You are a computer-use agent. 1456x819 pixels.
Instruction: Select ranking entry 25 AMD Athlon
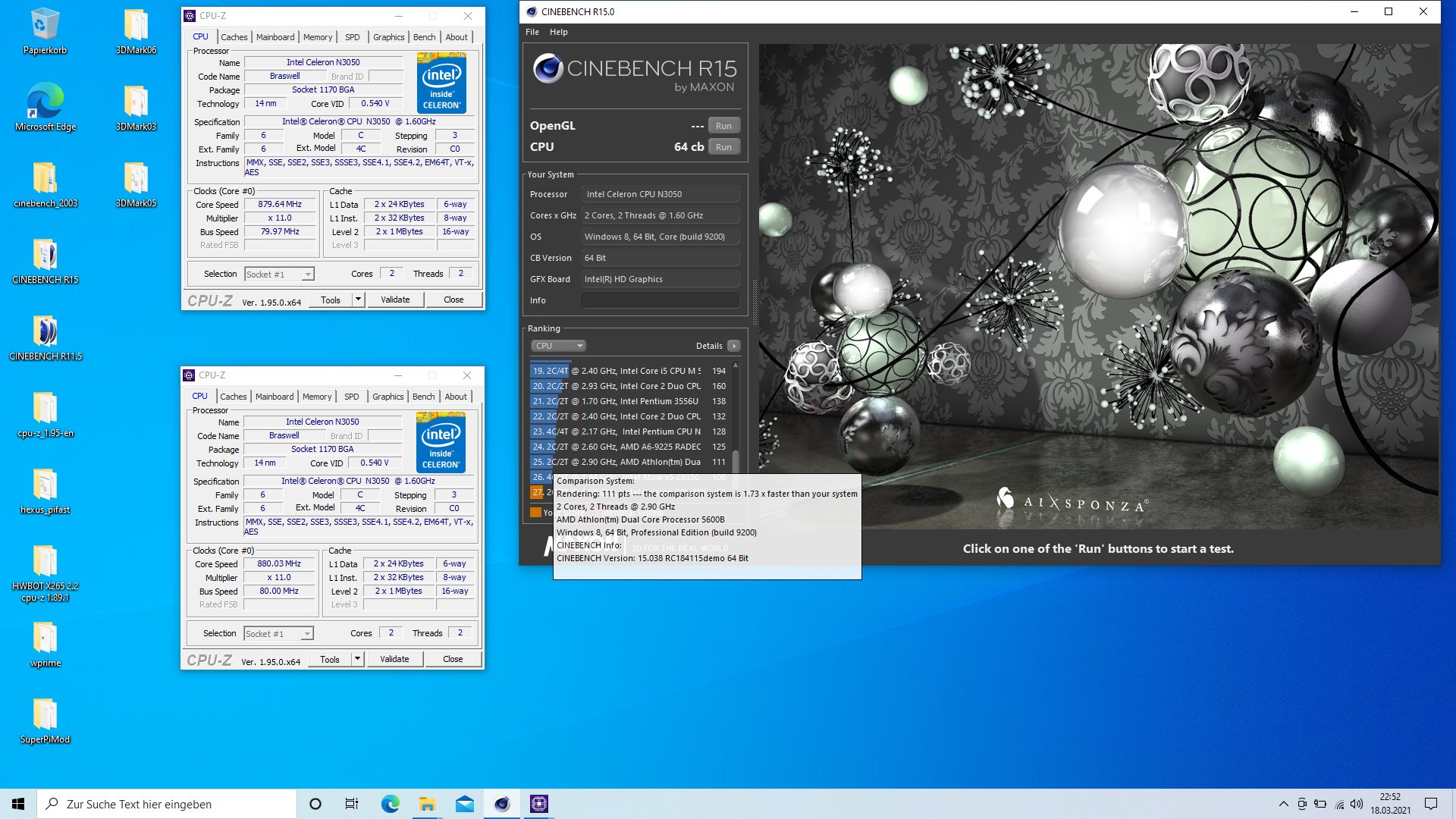[x=629, y=462]
